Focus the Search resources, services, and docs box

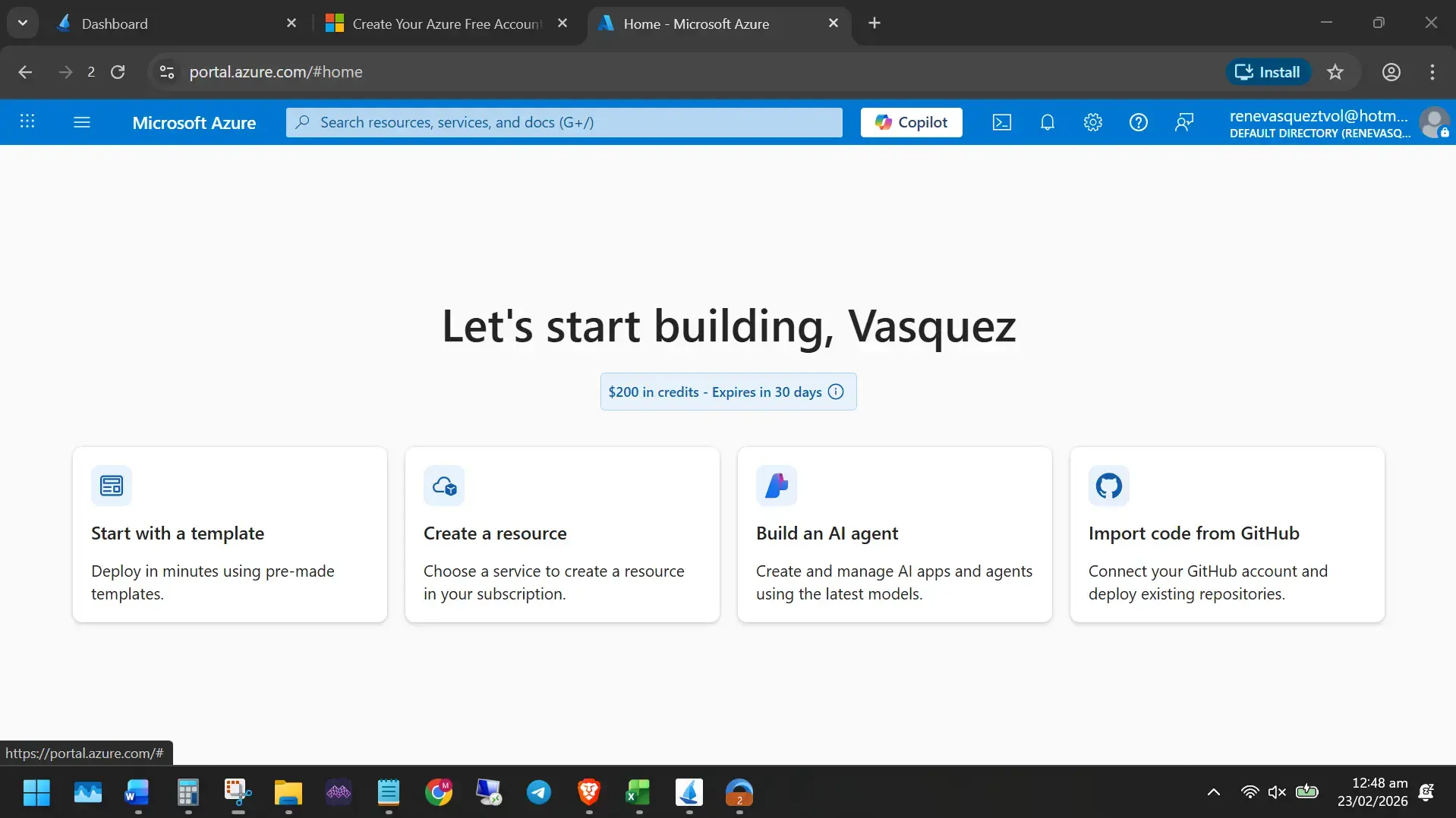(x=564, y=122)
